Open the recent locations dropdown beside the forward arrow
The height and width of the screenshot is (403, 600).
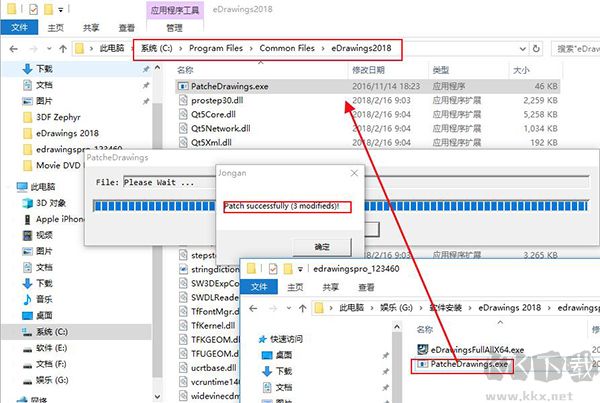click(x=49, y=49)
